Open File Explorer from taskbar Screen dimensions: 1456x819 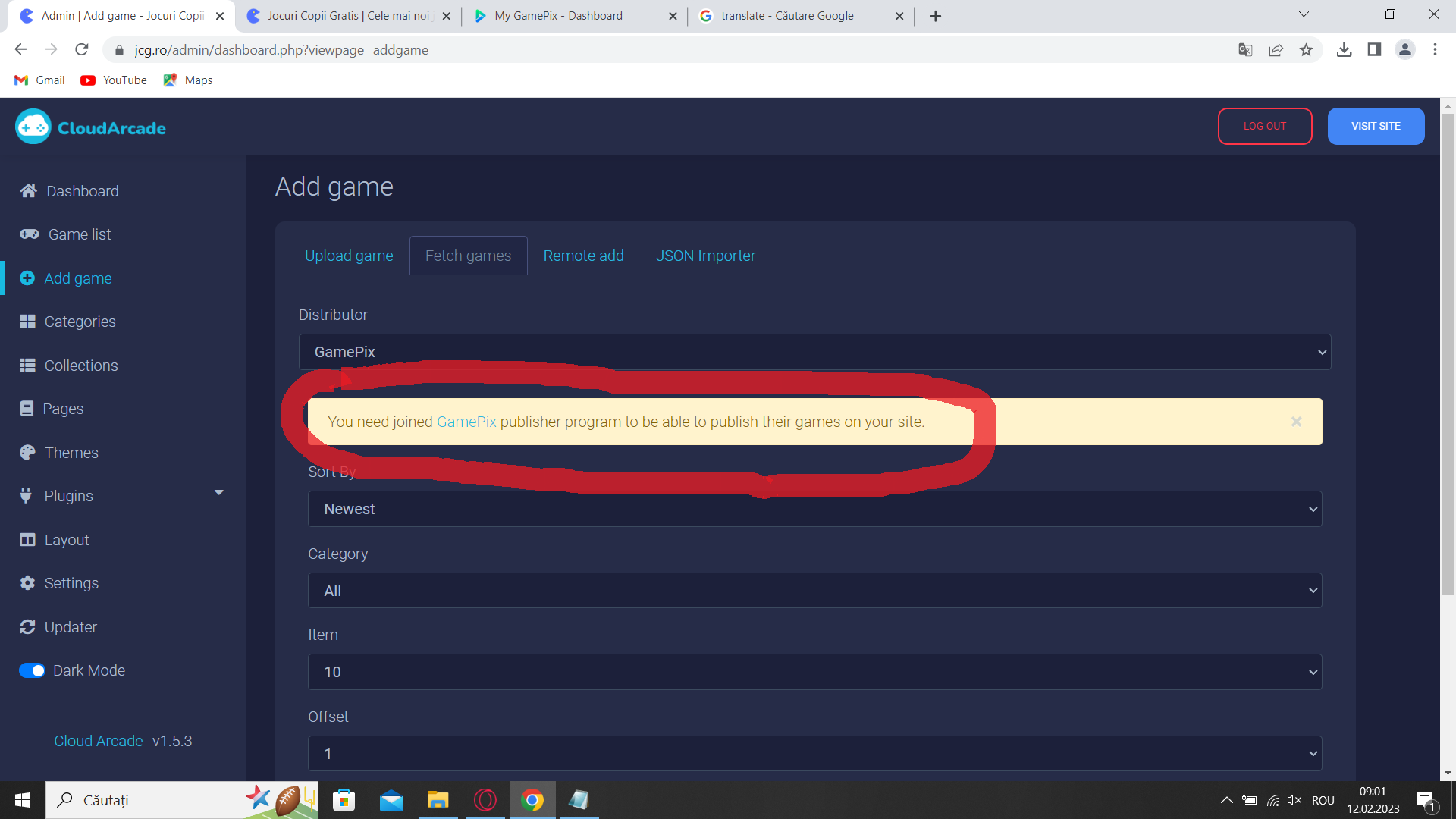(438, 800)
